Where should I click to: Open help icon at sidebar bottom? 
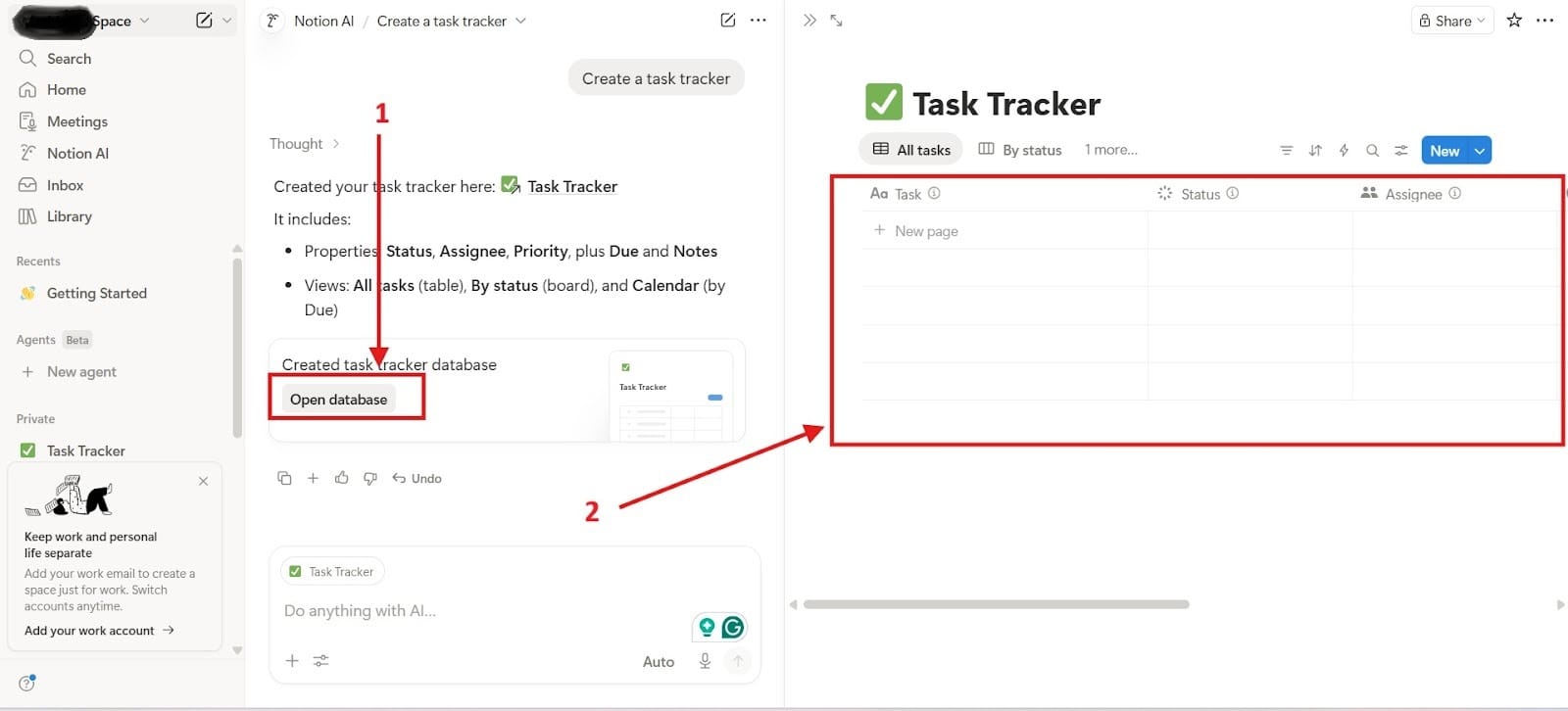point(27,683)
